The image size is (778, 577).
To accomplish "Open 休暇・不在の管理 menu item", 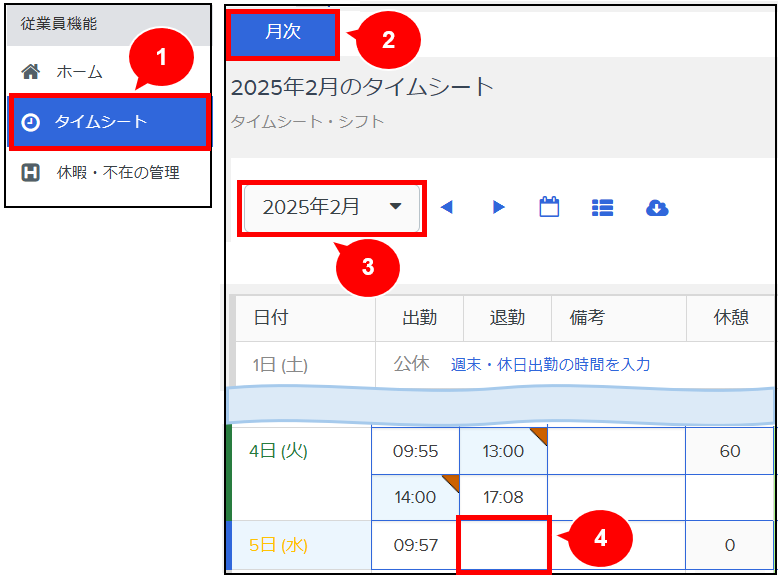I will (x=118, y=173).
